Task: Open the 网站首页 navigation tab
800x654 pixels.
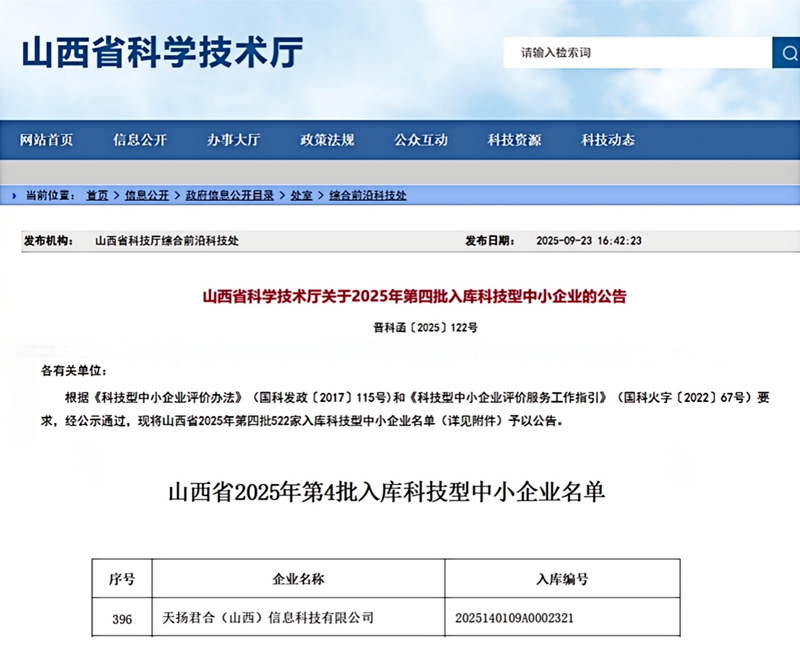Action: click(x=46, y=140)
